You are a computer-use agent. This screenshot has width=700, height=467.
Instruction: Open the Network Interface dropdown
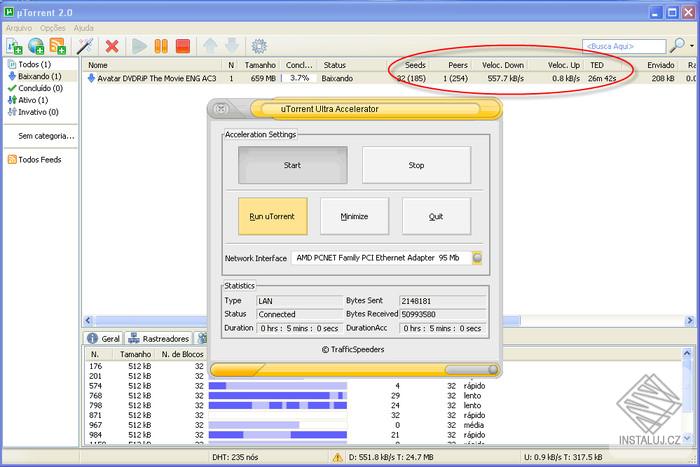pyautogui.click(x=477, y=258)
